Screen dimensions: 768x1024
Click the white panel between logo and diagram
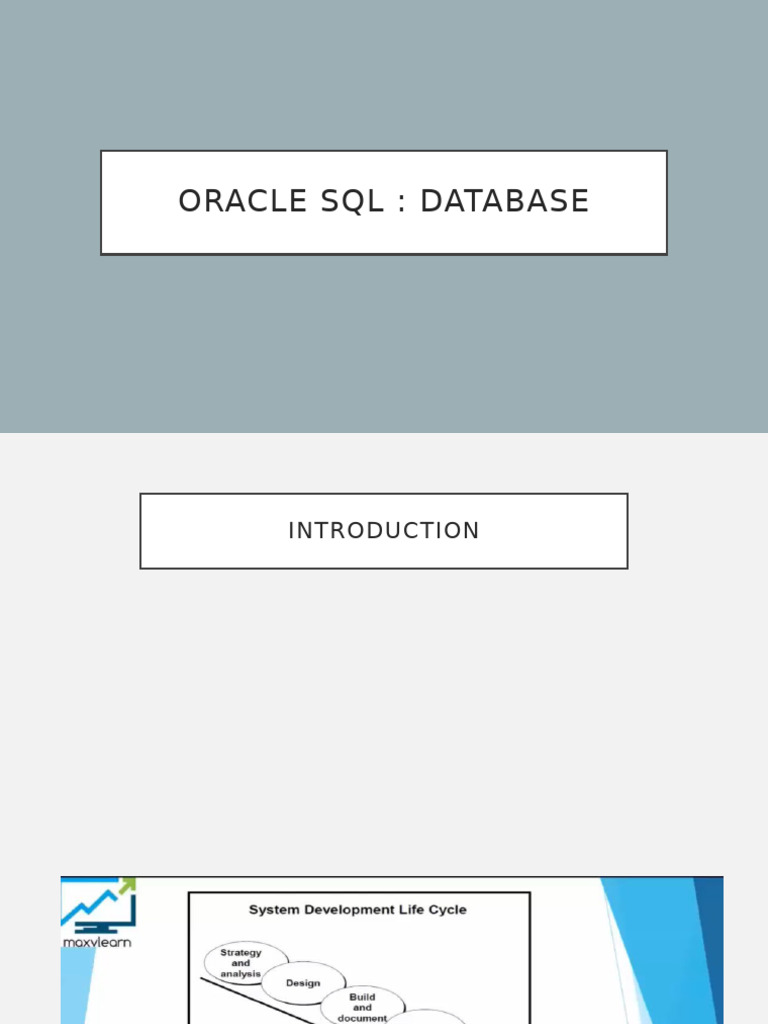pyautogui.click(x=162, y=960)
